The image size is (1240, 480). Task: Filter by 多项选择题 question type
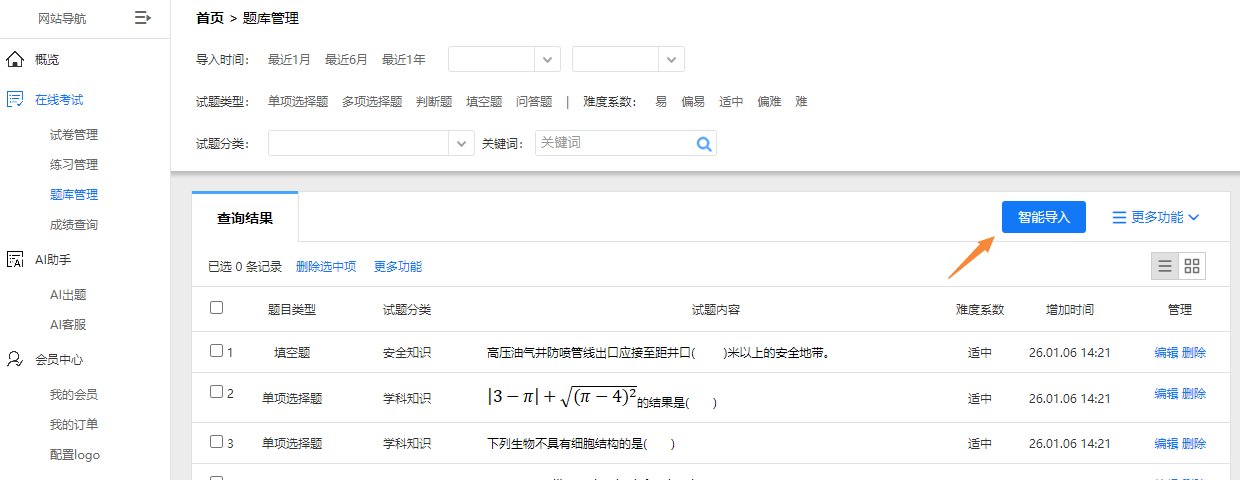tap(372, 102)
